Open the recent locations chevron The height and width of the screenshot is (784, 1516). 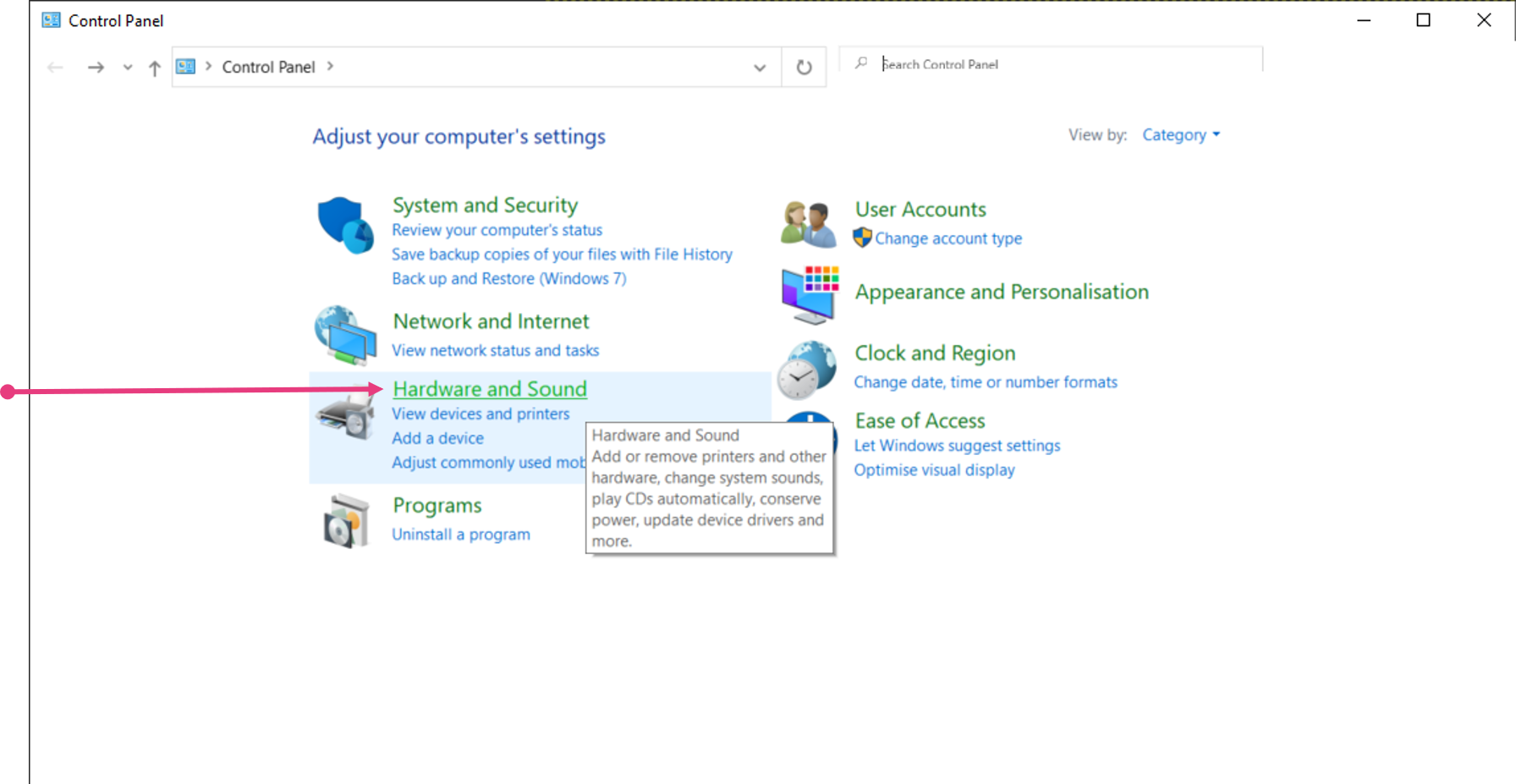[128, 68]
